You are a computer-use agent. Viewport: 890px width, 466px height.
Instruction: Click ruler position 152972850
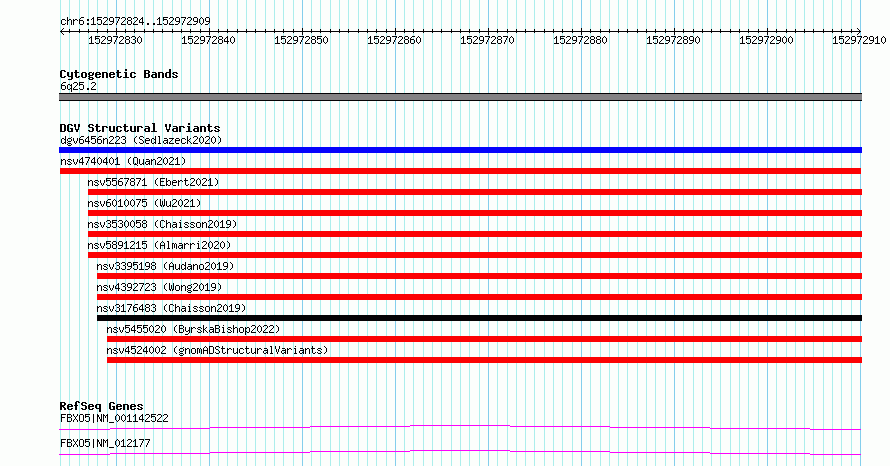click(x=301, y=40)
